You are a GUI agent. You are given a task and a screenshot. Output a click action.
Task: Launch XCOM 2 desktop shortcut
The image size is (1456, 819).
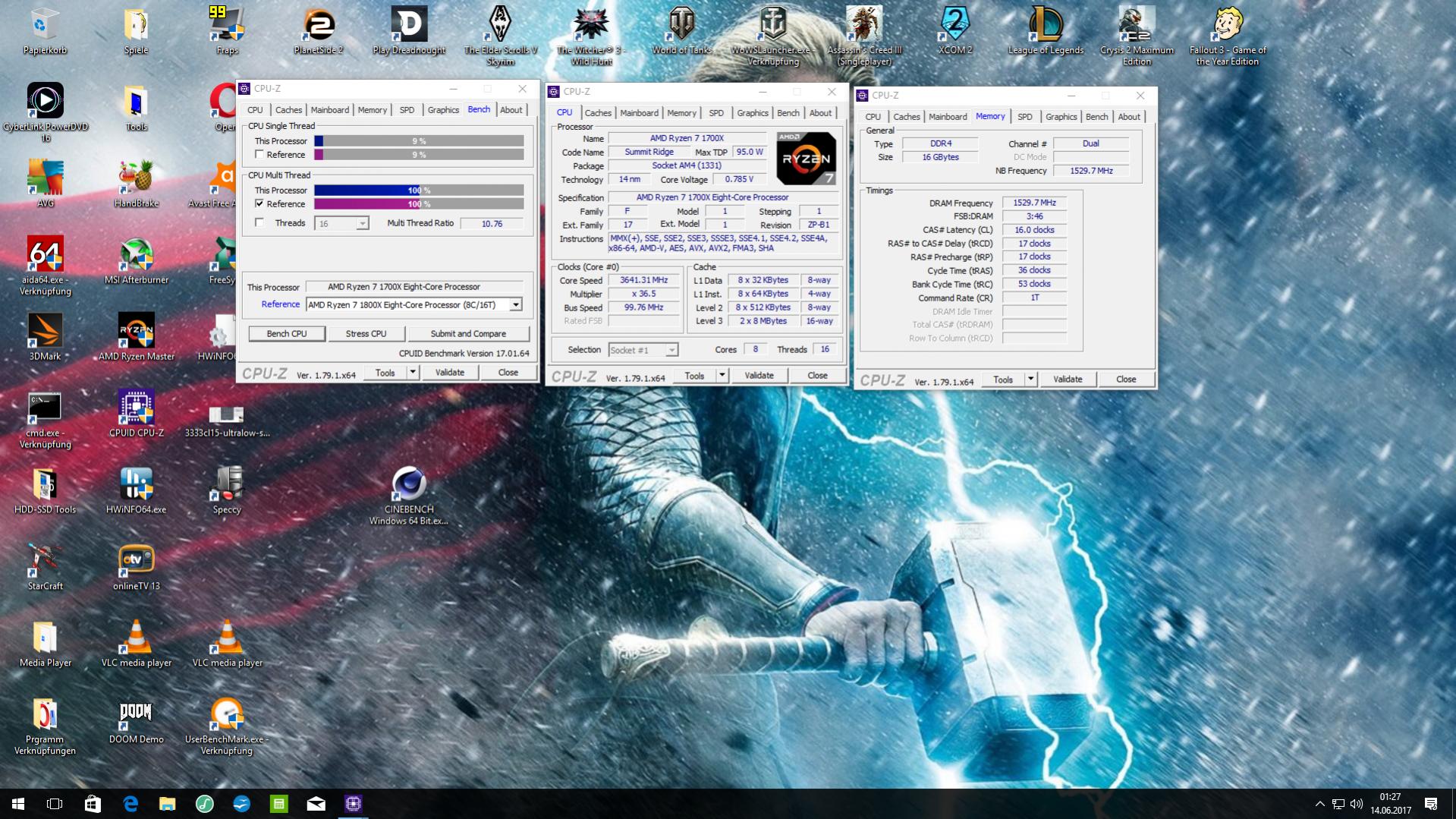pyautogui.click(x=954, y=31)
